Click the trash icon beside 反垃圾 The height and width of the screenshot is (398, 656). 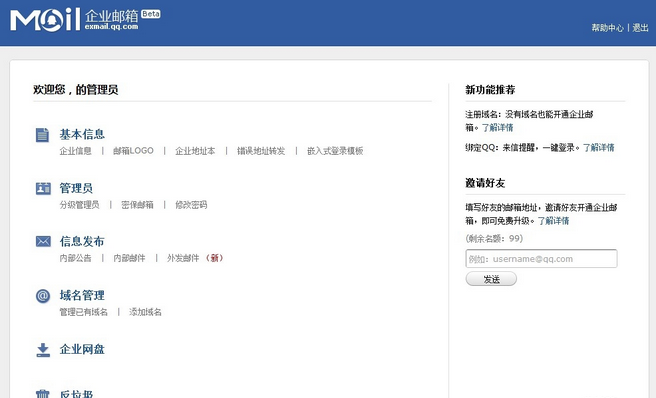click(42, 394)
